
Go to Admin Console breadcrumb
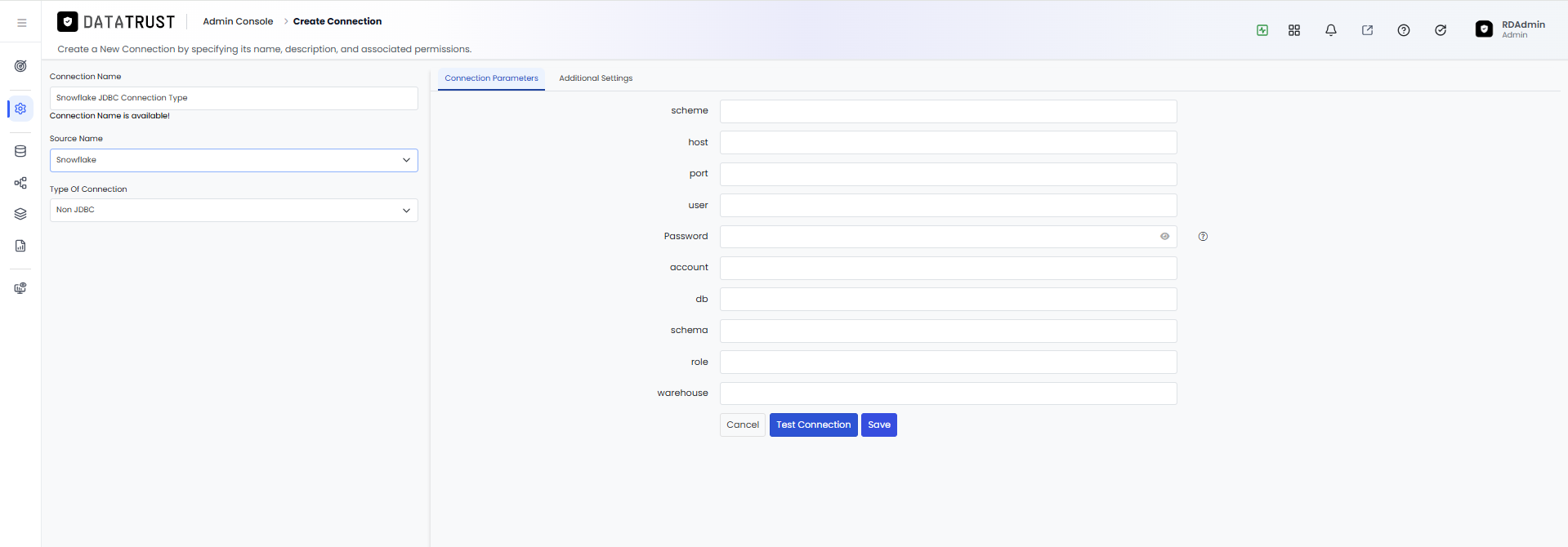pyautogui.click(x=238, y=21)
